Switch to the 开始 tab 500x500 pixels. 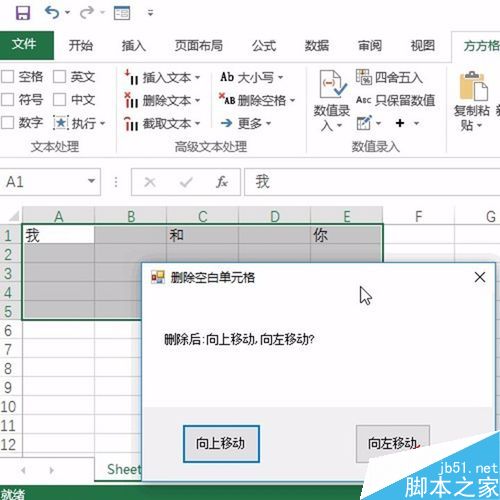[81, 46]
